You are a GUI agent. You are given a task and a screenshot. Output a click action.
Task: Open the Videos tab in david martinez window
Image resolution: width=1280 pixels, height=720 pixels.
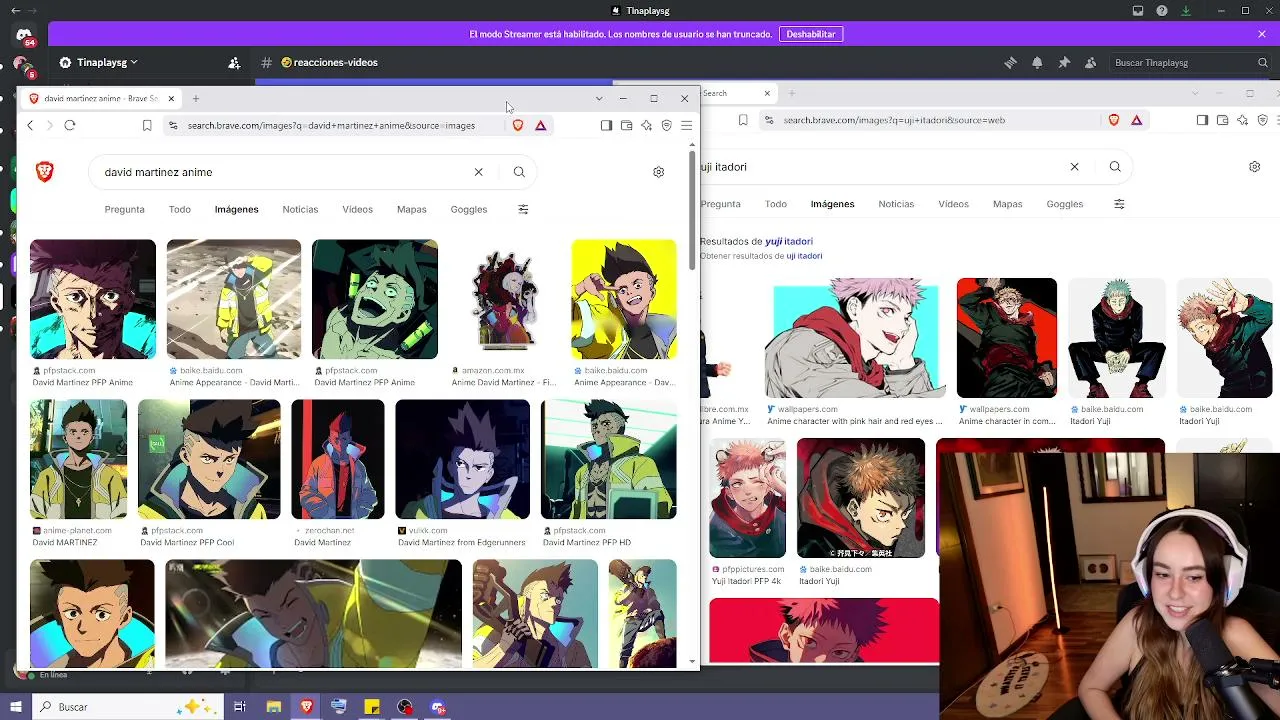(357, 209)
